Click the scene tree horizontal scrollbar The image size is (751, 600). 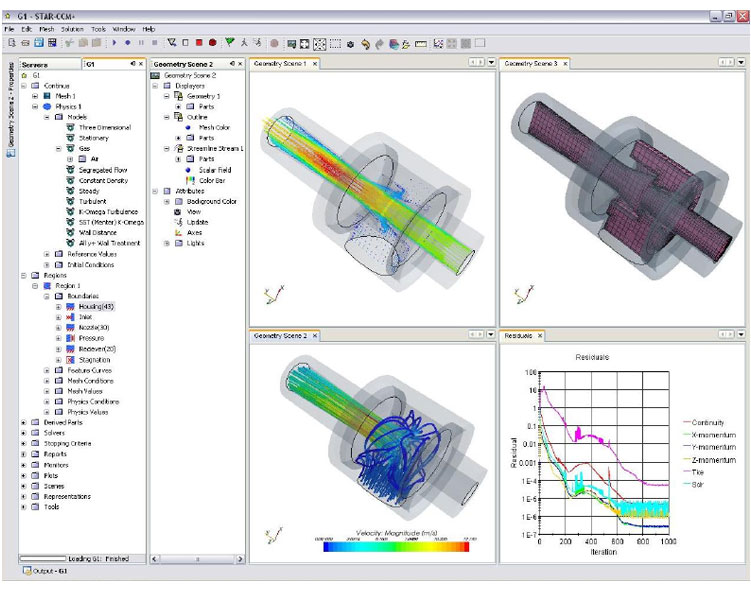[197, 559]
